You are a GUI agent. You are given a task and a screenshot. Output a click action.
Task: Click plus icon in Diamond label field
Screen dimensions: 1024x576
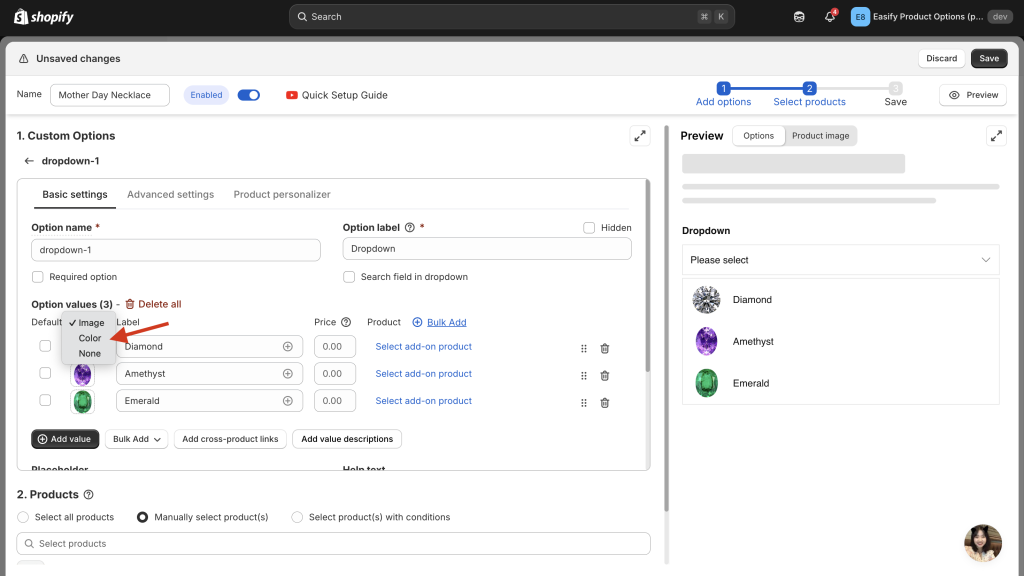288,347
